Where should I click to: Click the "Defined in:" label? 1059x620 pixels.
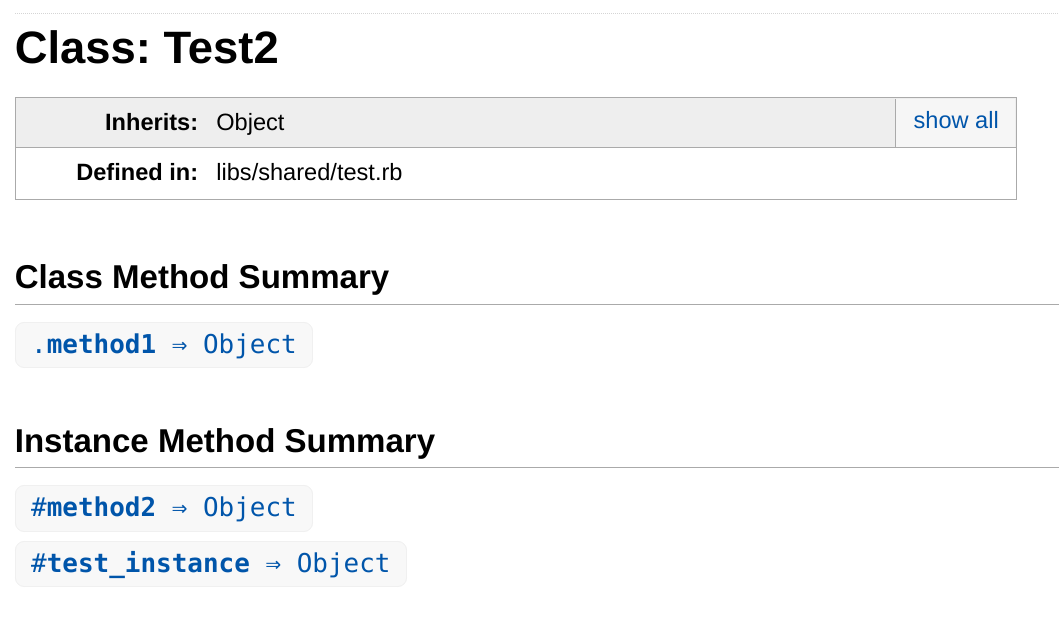coord(137,173)
